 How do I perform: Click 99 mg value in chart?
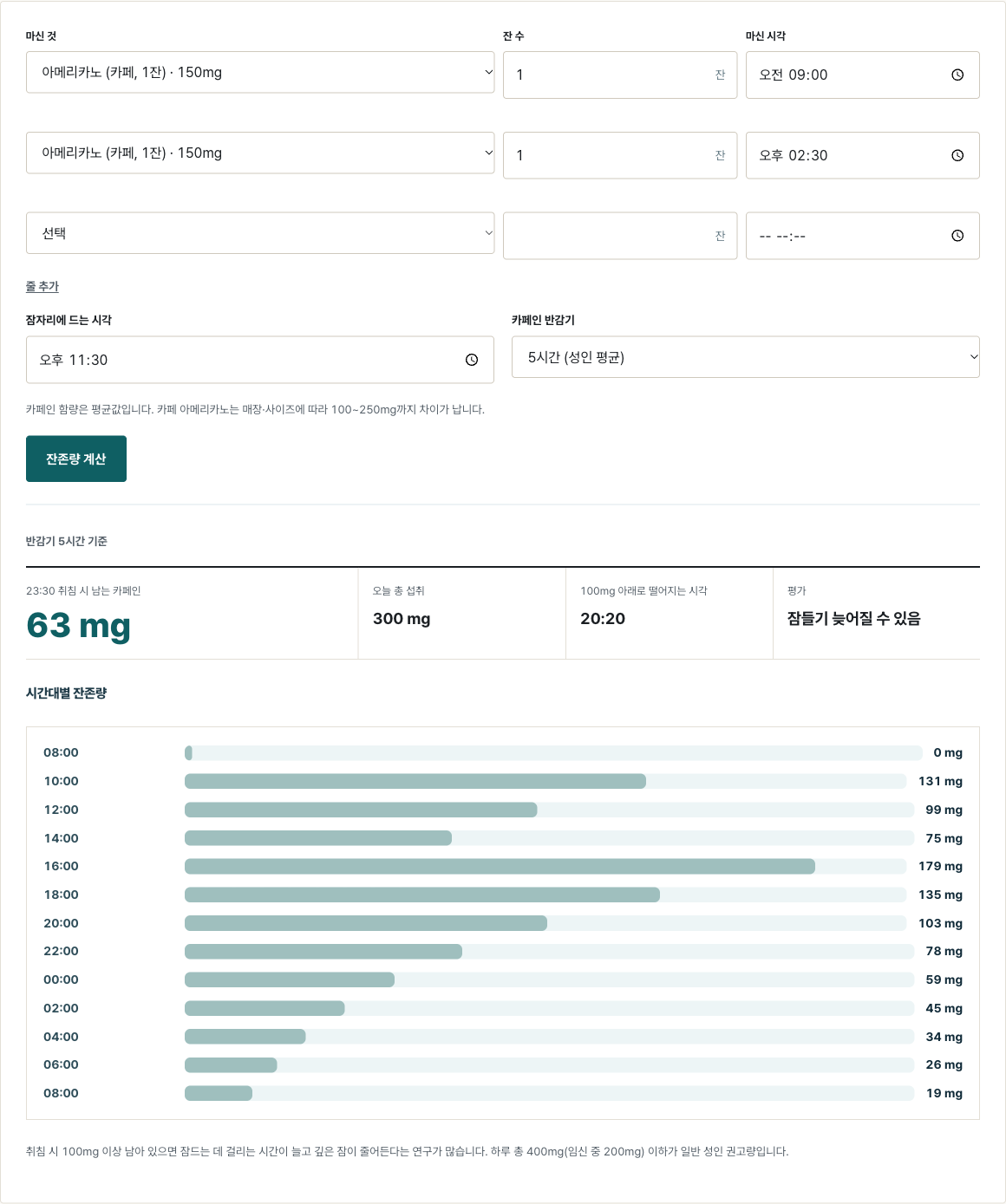pos(944,810)
